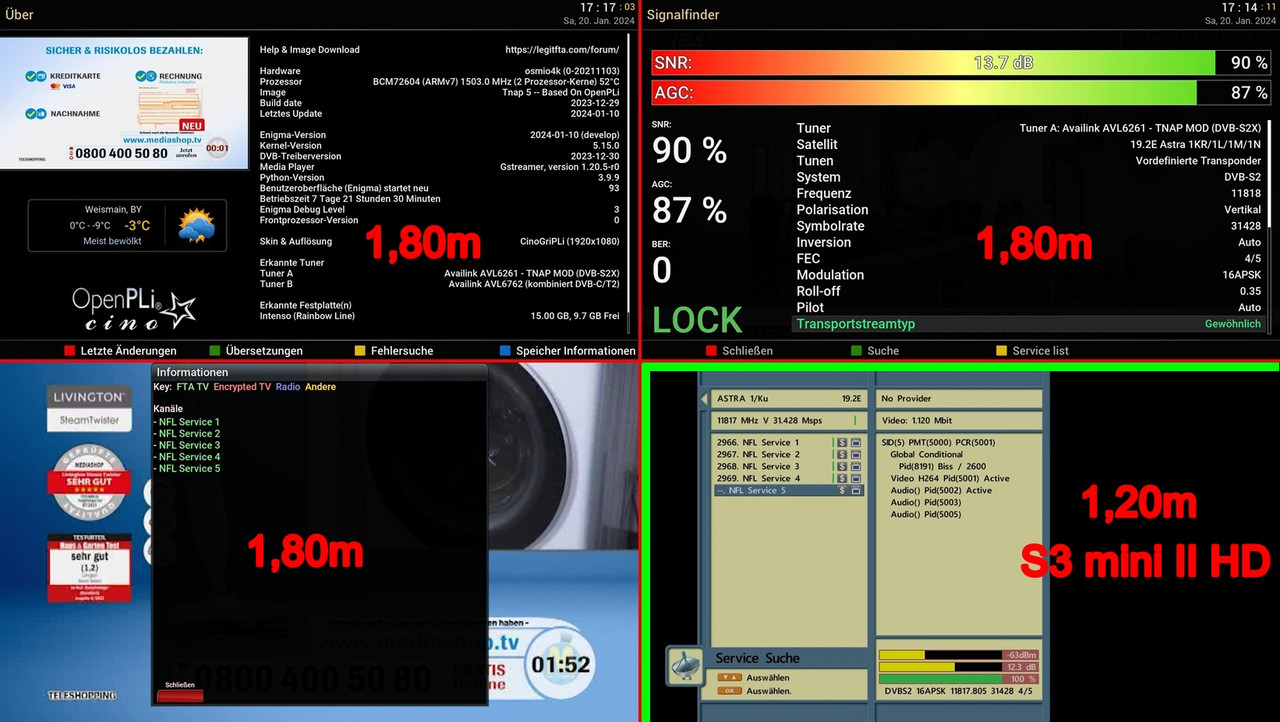Click 'NFL Service 5' in Informationen Kanäle list
Screen dimensions: 1280x722
tap(187, 468)
